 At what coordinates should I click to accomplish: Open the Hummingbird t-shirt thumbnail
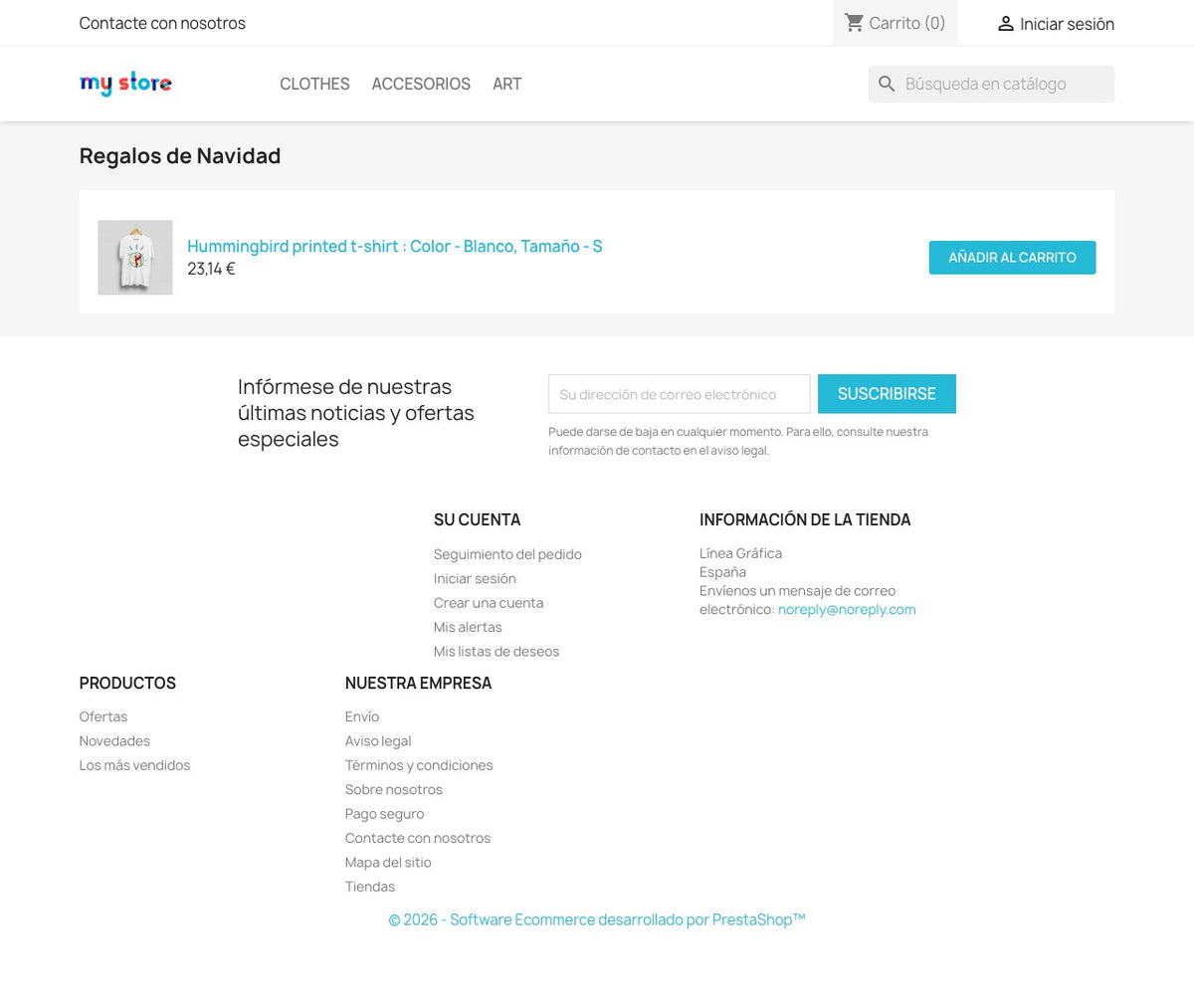click(135, 258)
